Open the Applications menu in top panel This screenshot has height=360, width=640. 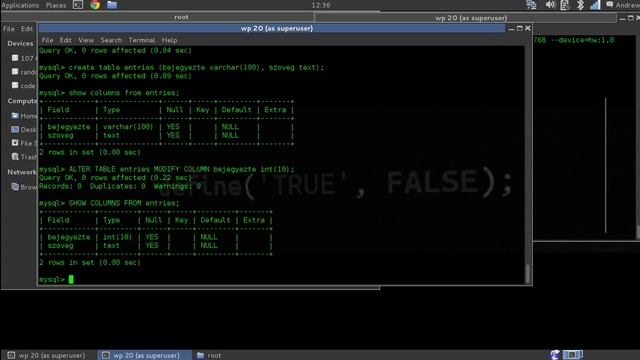pyautogui.click(x=20, y=5)
